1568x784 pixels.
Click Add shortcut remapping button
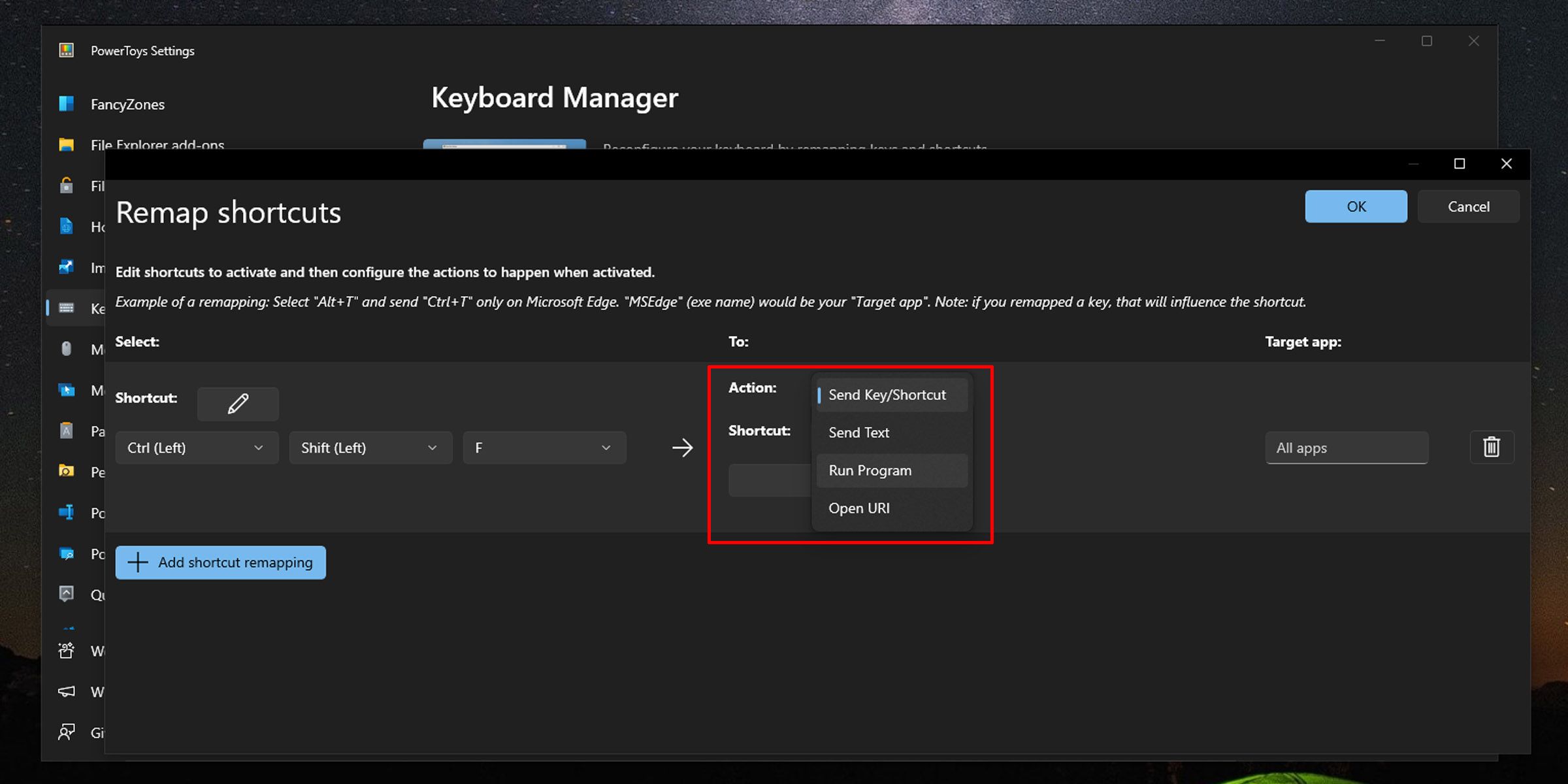click(x=221, y=563)
